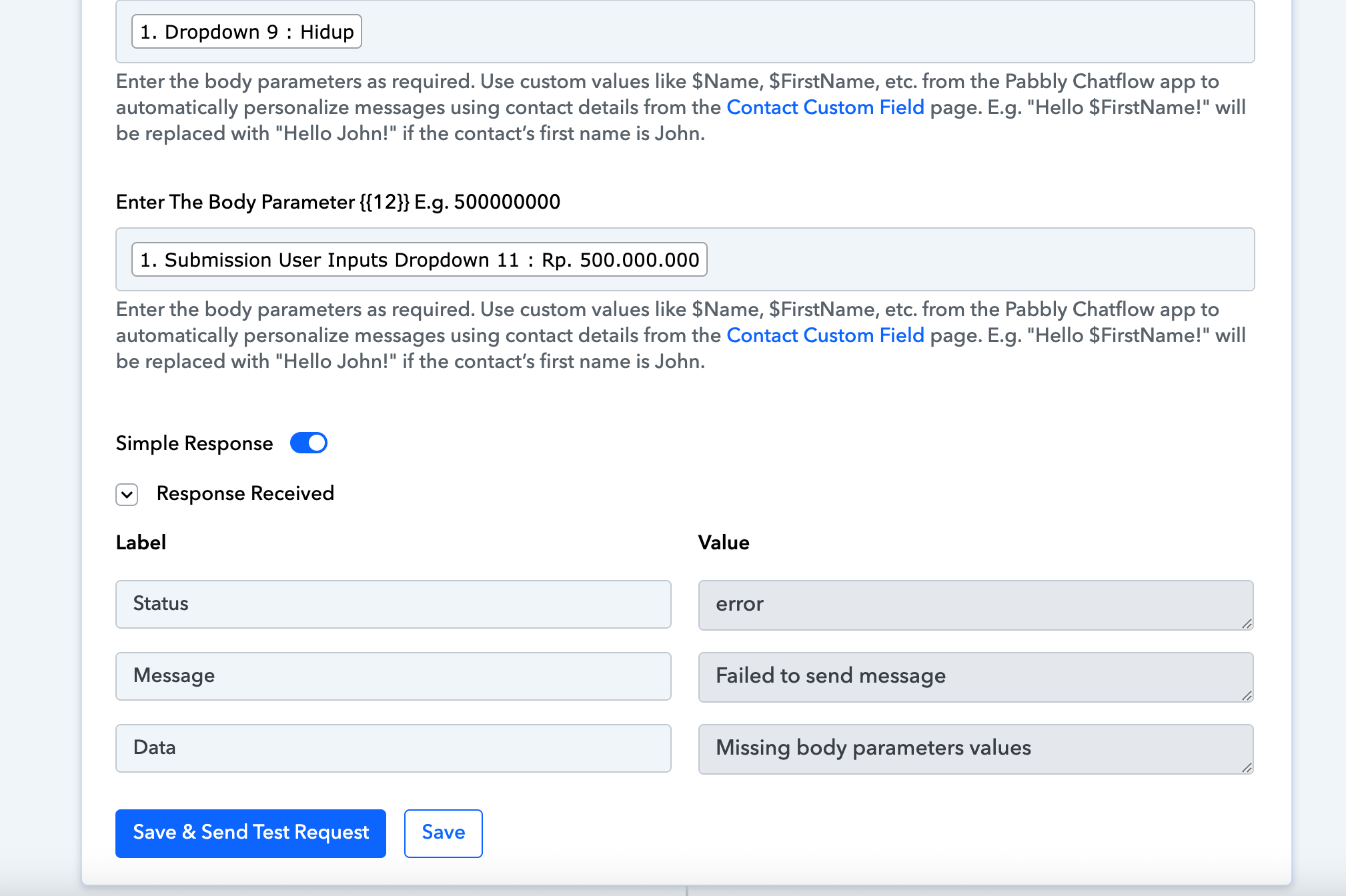Image resolution: width=1346 pixels, height=896 pixels.
Task: Click the Status label field
Action: 393,604
